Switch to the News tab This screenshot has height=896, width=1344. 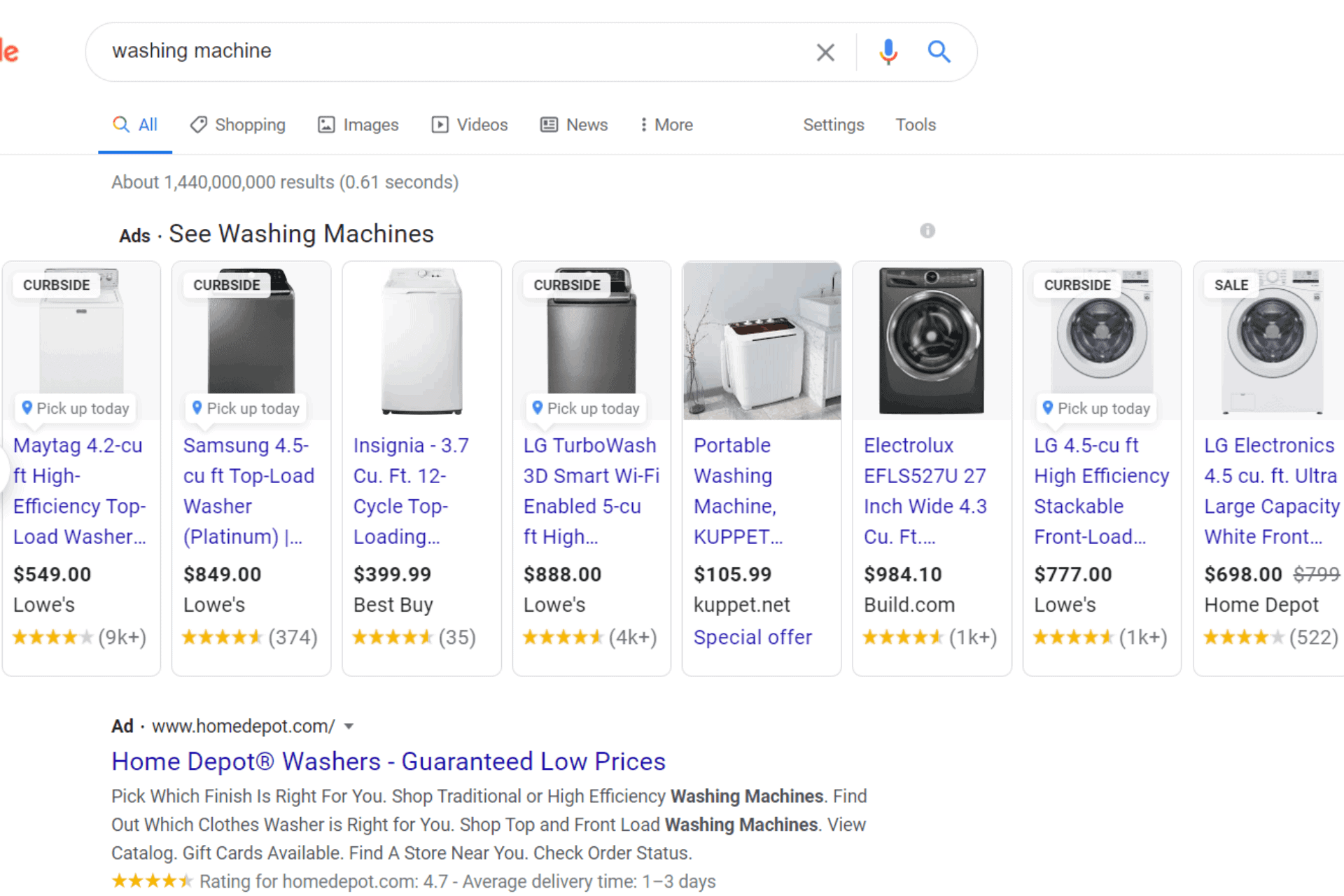coord(574,125)
